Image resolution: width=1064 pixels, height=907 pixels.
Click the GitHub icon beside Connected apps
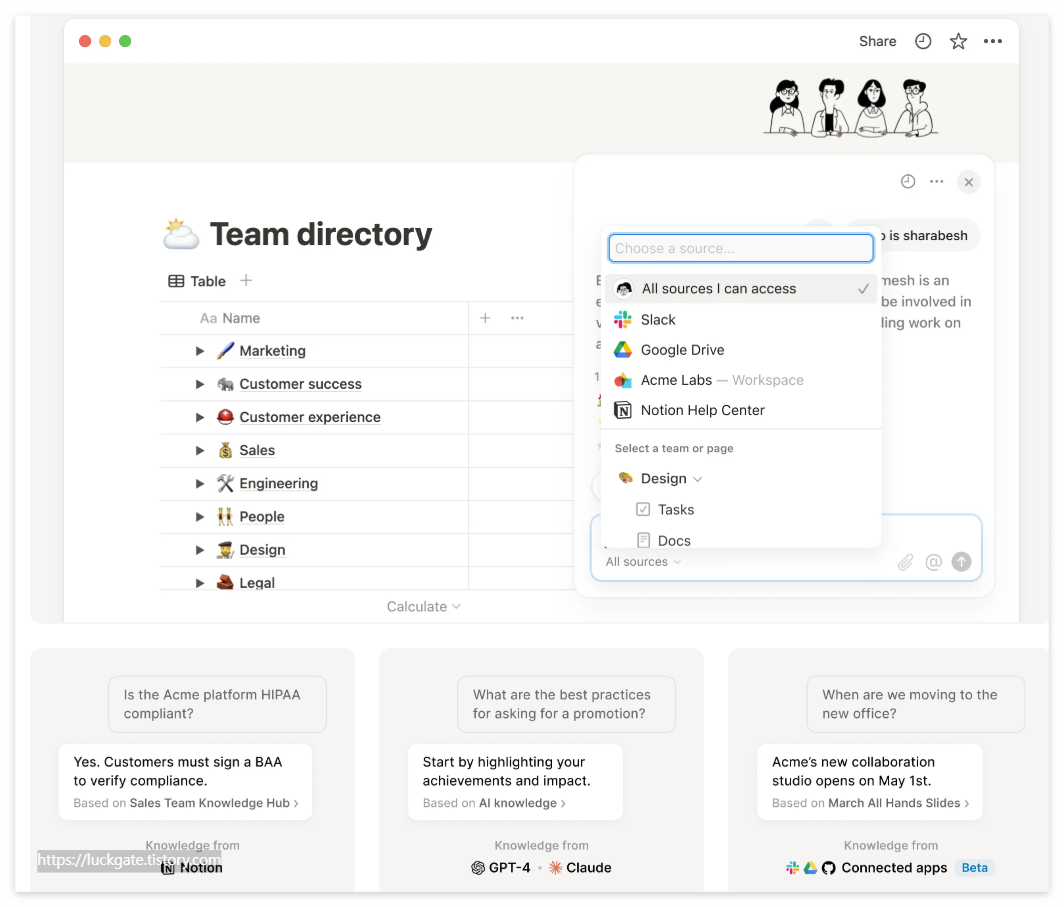tap(829, 868)
